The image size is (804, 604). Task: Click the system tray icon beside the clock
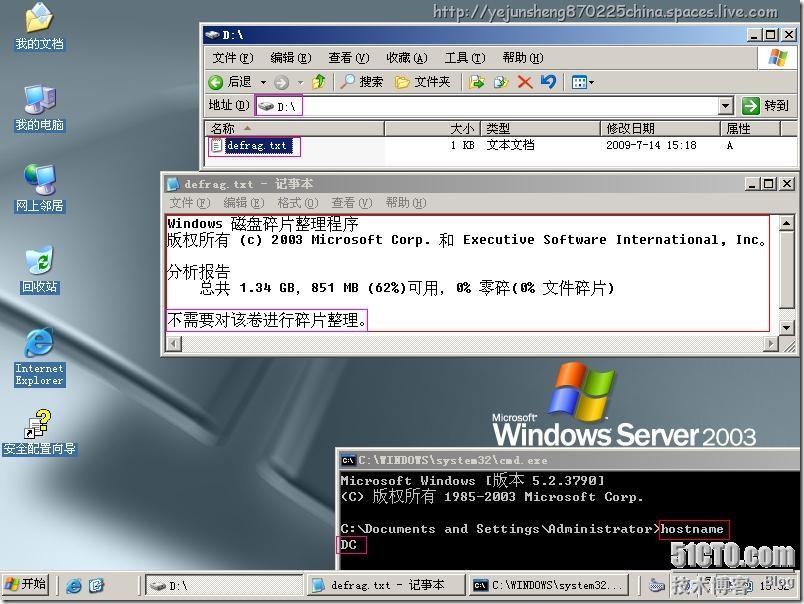click(656, 585)
